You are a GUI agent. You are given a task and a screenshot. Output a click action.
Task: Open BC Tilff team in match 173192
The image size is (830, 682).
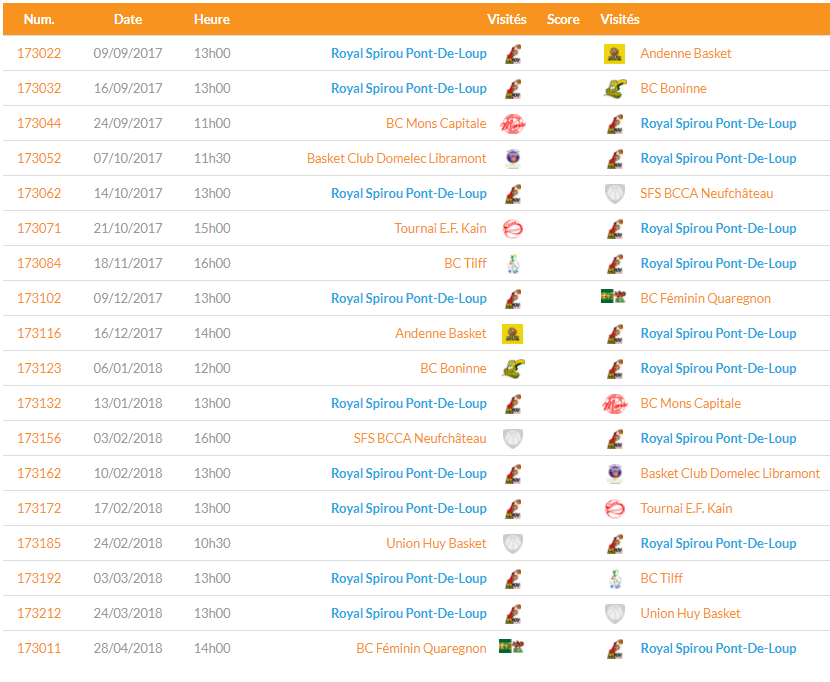pyautogui.click(x=662, y=578)
